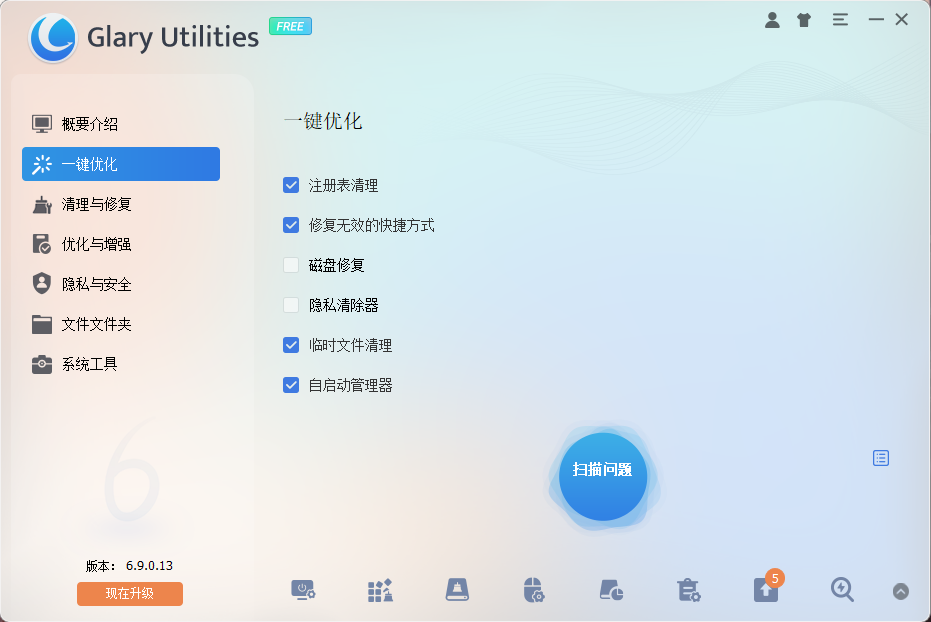Open the skin/theme shirt icon
Screen dimensions: 931x622
(804, 20)
